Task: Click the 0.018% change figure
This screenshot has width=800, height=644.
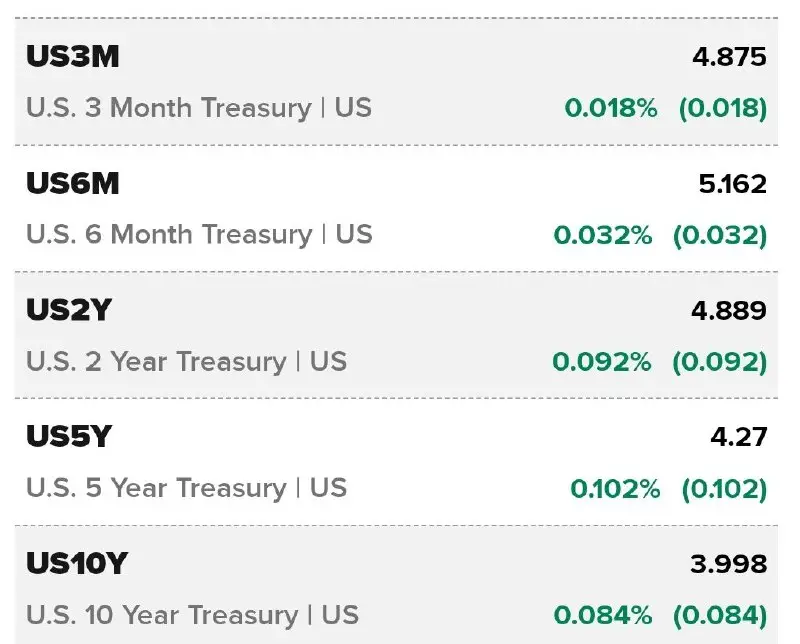Action: pyautogui.click(x=611, y=108)
